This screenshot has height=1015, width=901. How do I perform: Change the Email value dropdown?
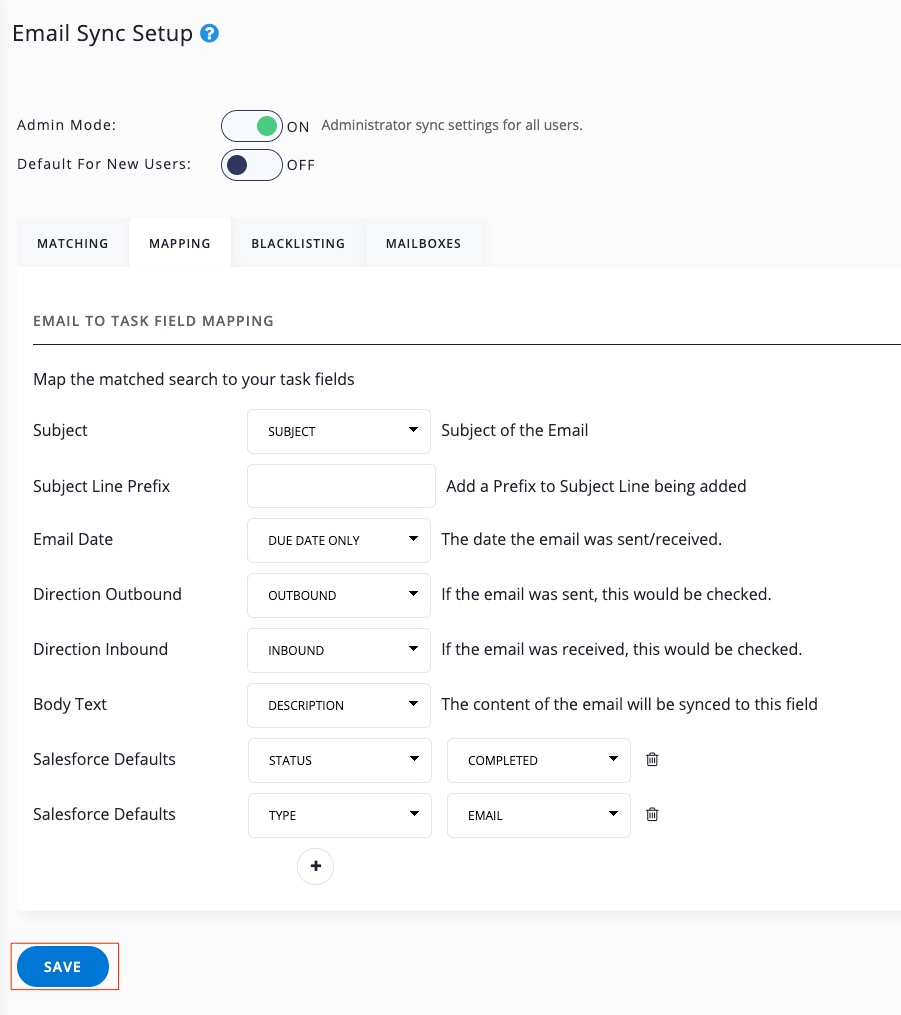(x=539, y=815)
